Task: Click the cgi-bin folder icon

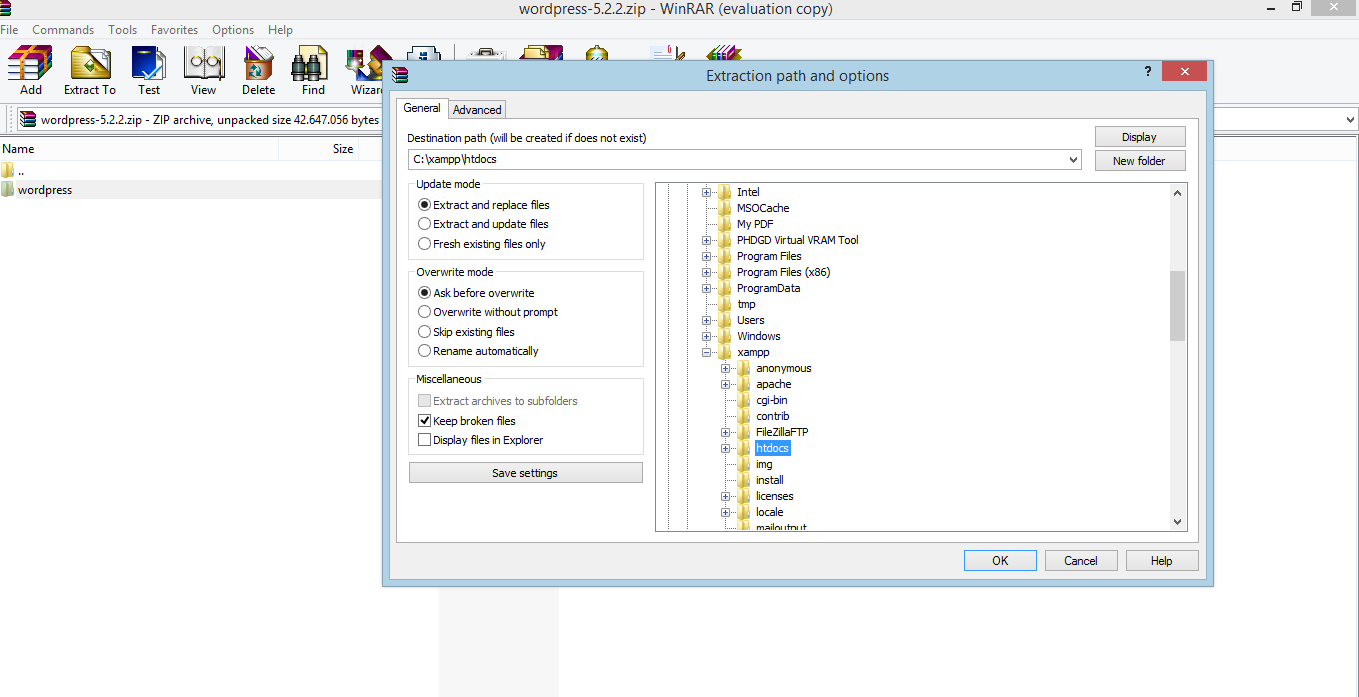Action: click(x=744, y=400)
